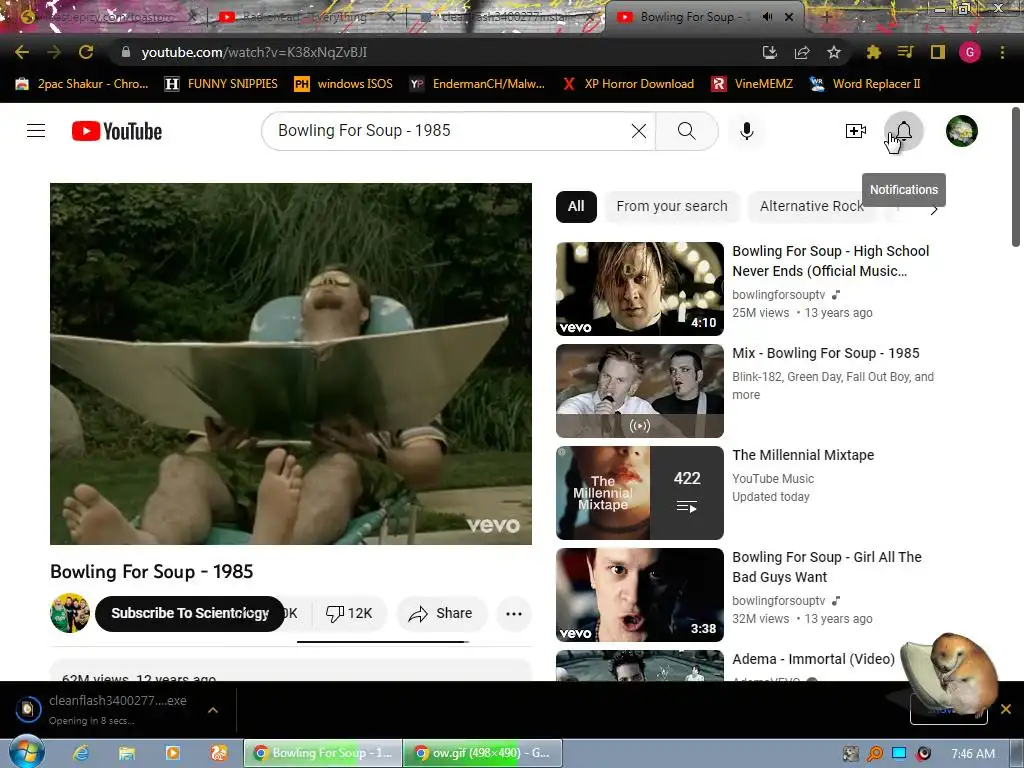Open the Notifications bell
This screenshot has height=768, width=1024.
coord(904,131)
